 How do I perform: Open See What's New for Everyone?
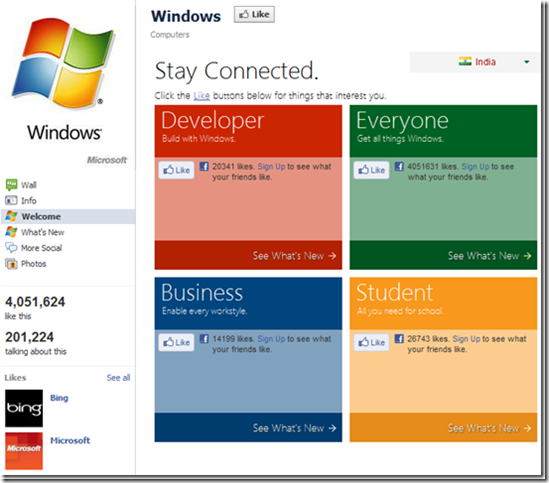(x=489, y=256)
